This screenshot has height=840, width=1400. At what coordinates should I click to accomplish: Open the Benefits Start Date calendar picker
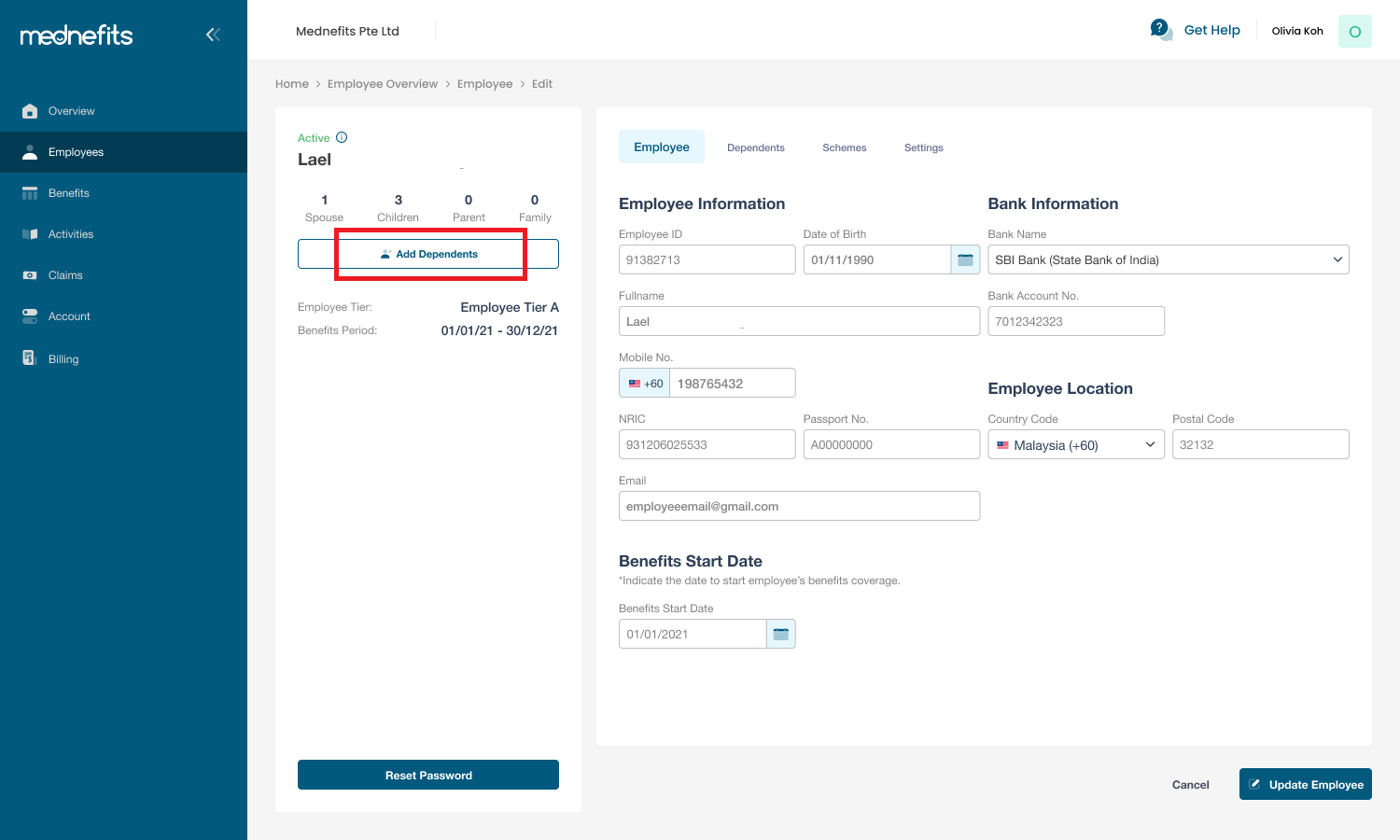780,633
